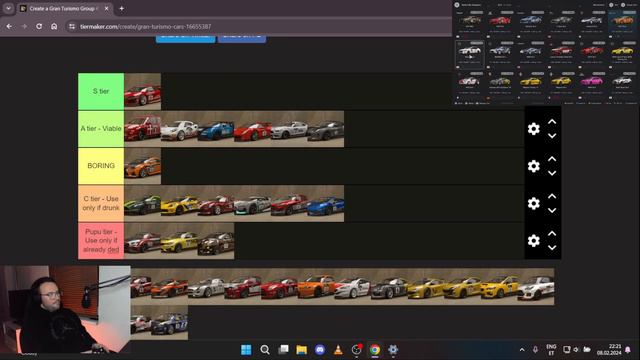Viewport: 640px width, 360px height.
Task: Select the blue car in A tier row
Action: tap(216, 129)
